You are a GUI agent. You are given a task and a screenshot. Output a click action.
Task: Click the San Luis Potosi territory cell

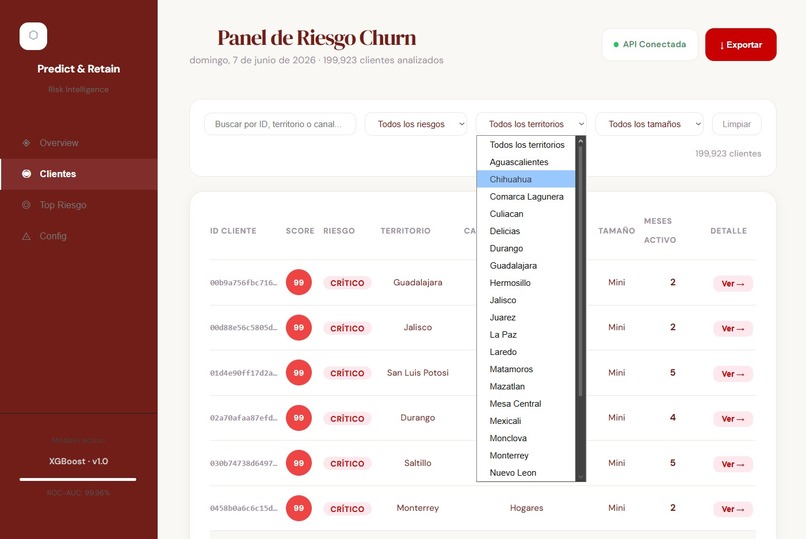tap(418, 373)
